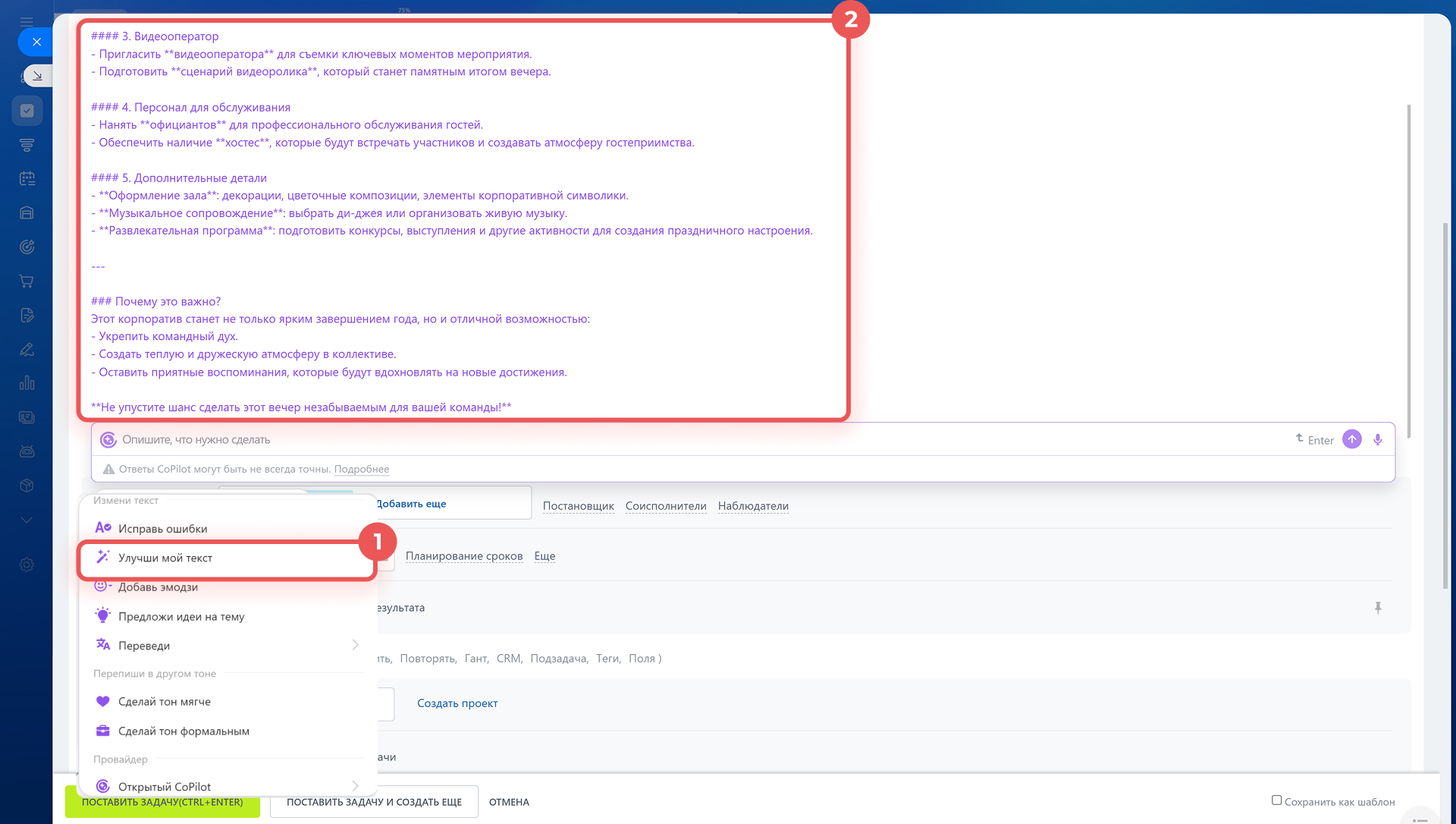This screenshot has height=824, width=1456.
Task: Click the pin icon near result row
Action: coord(1378,608)
